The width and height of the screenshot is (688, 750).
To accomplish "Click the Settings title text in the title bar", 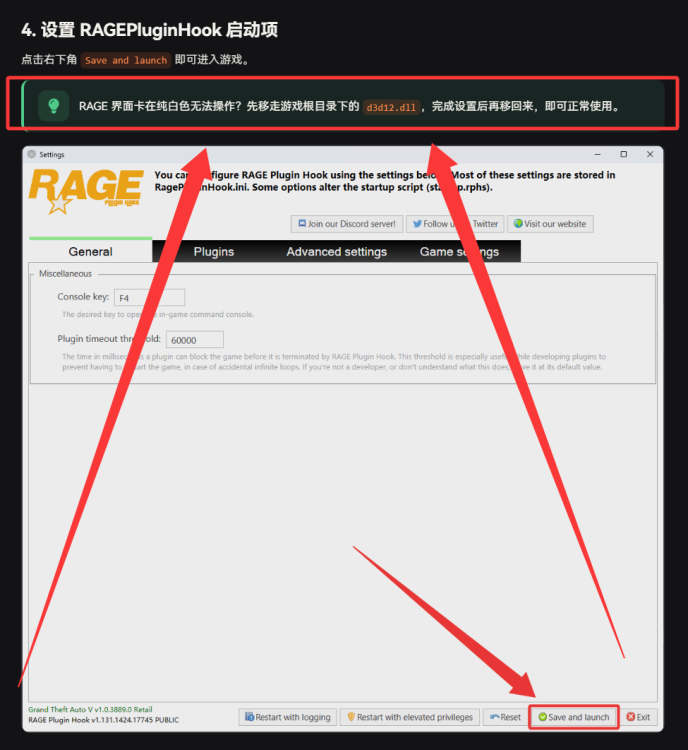I will [52, 154].
